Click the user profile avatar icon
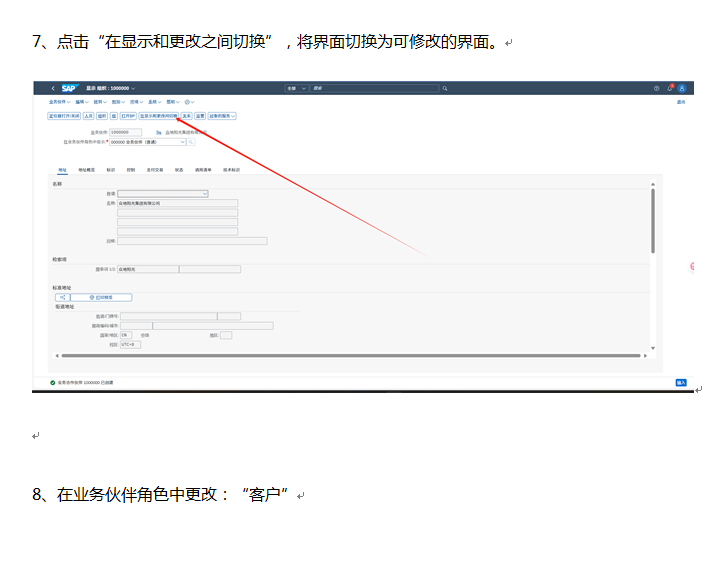The width and height of the screenshot is (717, 587). [x=682, y=88]
